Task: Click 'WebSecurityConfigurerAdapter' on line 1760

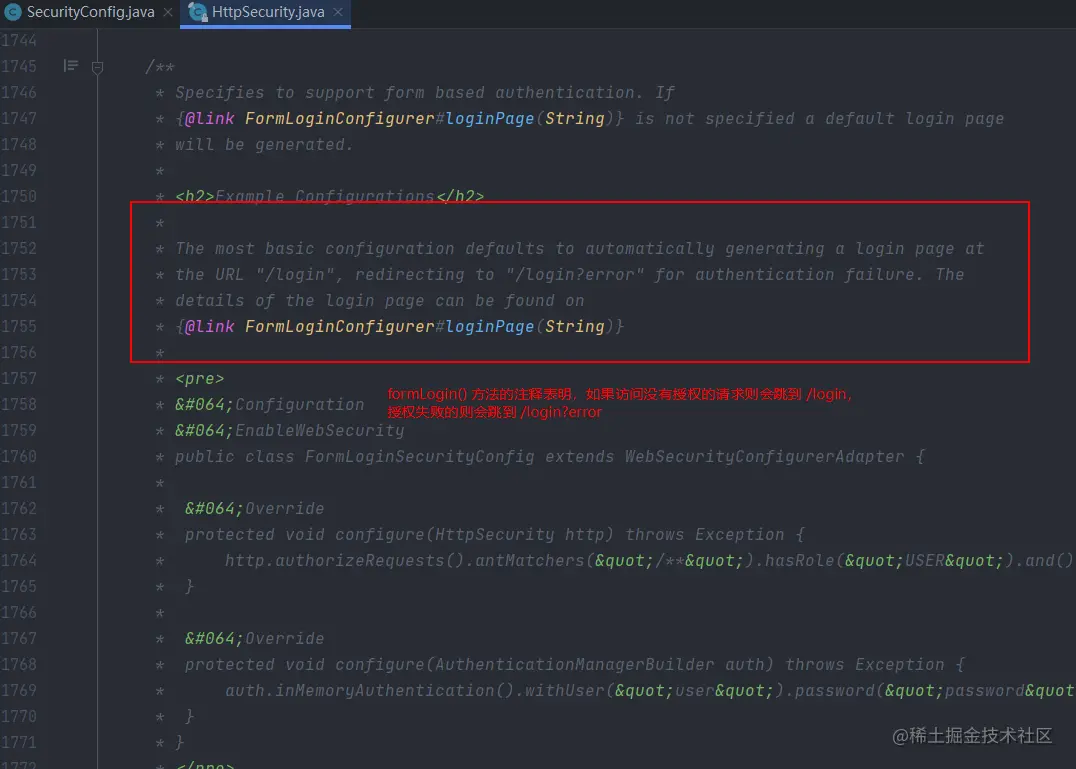Action: coord(764,457)
